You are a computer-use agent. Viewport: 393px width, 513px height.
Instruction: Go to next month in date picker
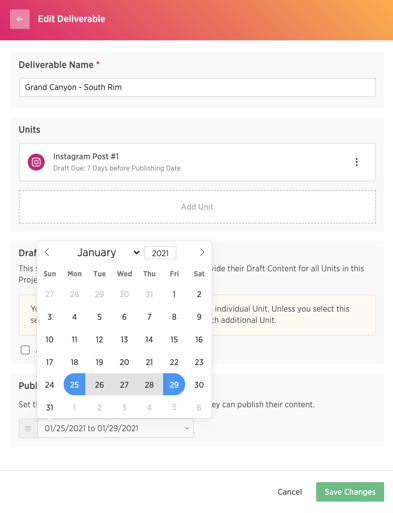coord(202,252)
